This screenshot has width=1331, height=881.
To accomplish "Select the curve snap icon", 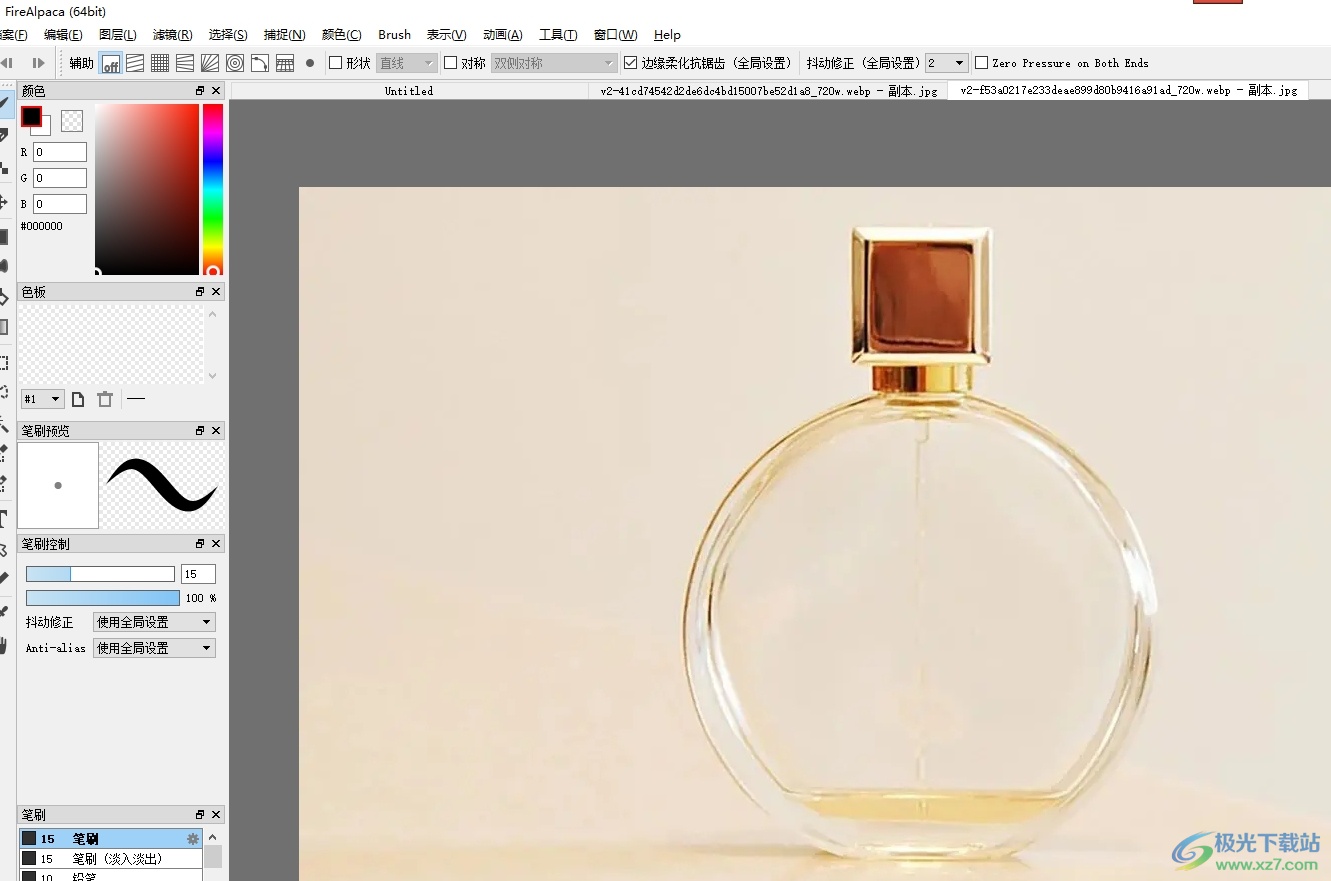I will click(x=259, y=64).
